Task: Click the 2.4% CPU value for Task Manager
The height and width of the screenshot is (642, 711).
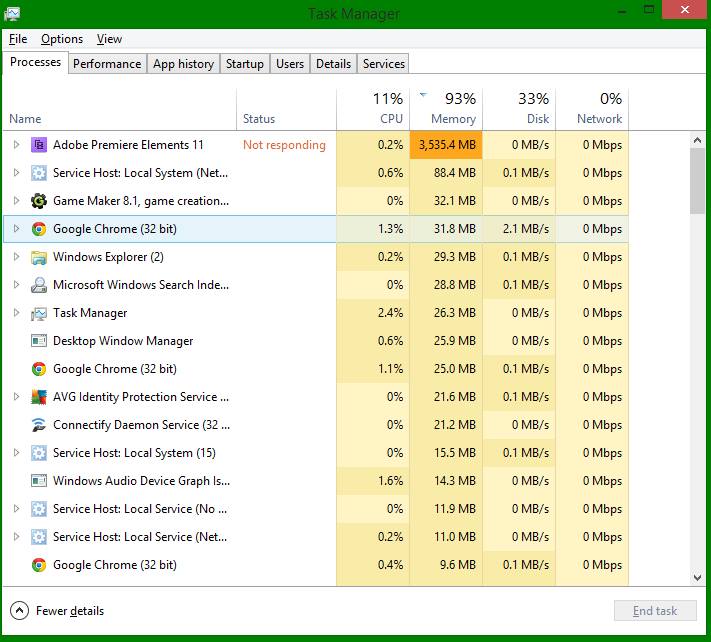Action: point(390,313)
